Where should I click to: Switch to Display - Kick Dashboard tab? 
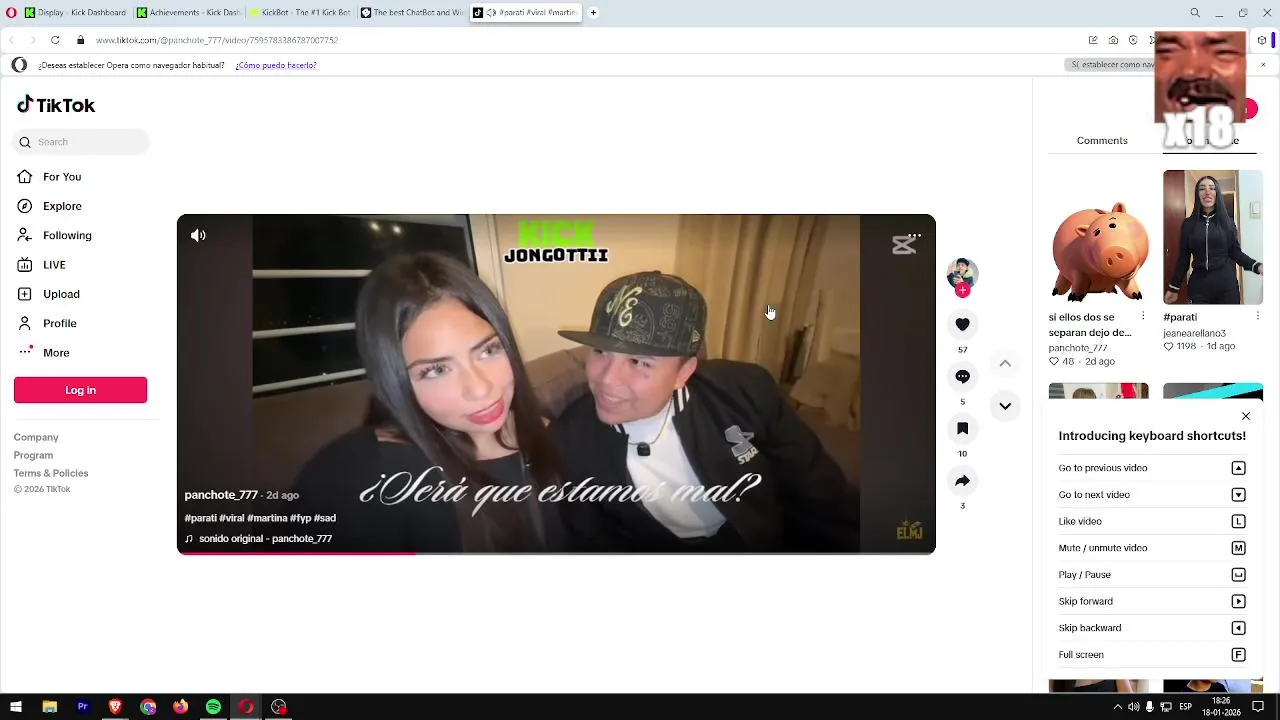[76, 13]
